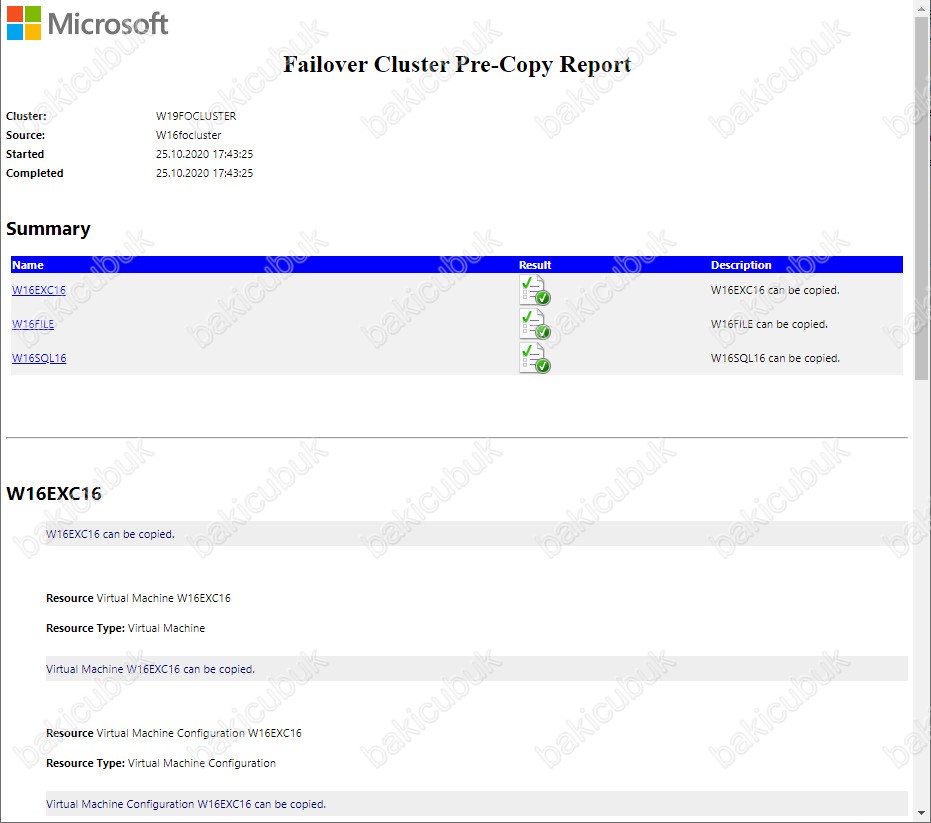Viewport: 931px width, 823px height.
Task: Click the Result column header
Action: point(535,265)
